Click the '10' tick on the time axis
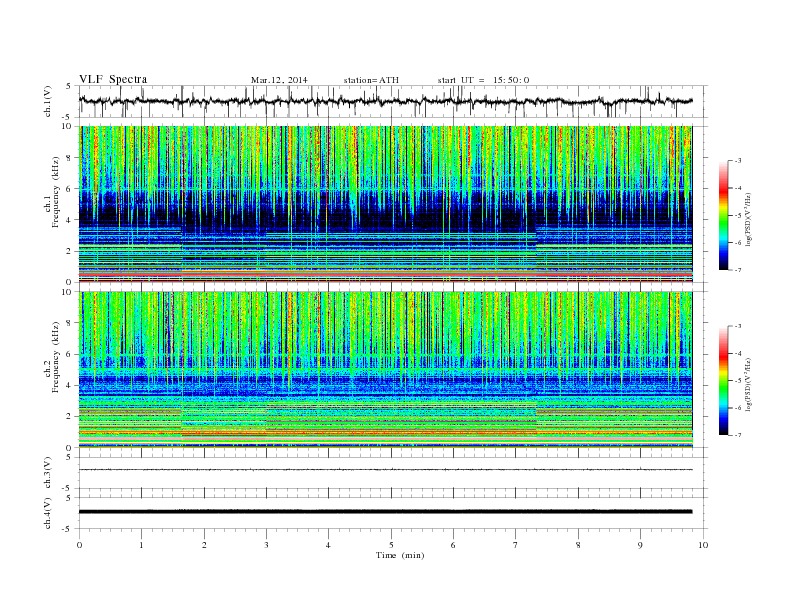The height and width of the screenshot is (612, 792). point(703,545)
